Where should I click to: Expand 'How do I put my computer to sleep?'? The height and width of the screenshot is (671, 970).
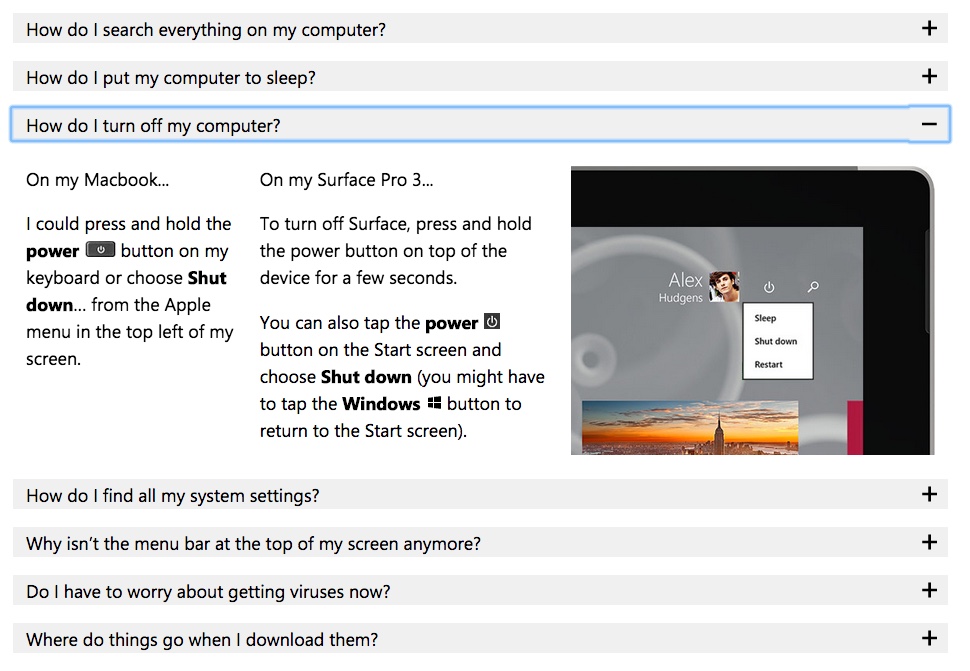click(x=480, y=77)
